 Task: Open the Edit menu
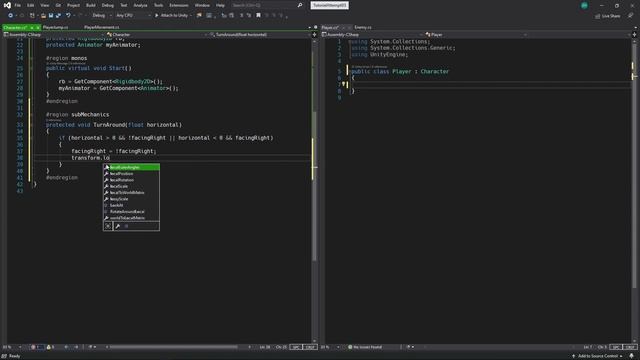coord(31,5)
